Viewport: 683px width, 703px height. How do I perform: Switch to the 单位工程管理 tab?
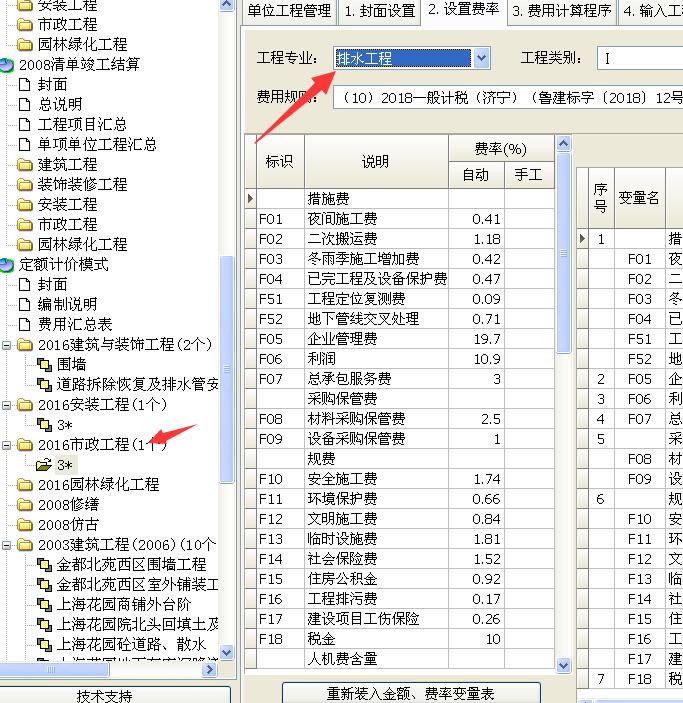289,10
